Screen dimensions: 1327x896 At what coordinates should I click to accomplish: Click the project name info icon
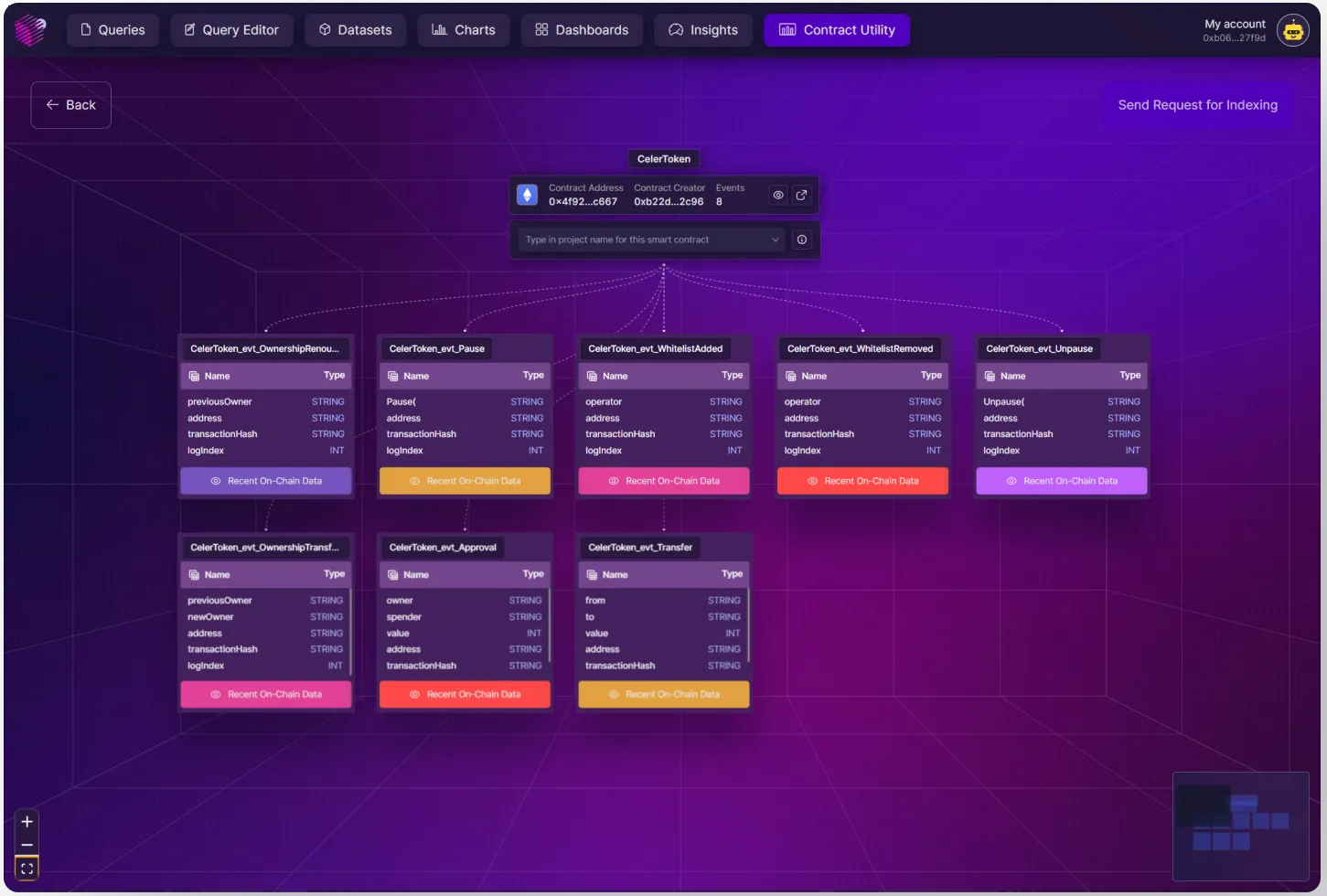(x=802, y=240)
